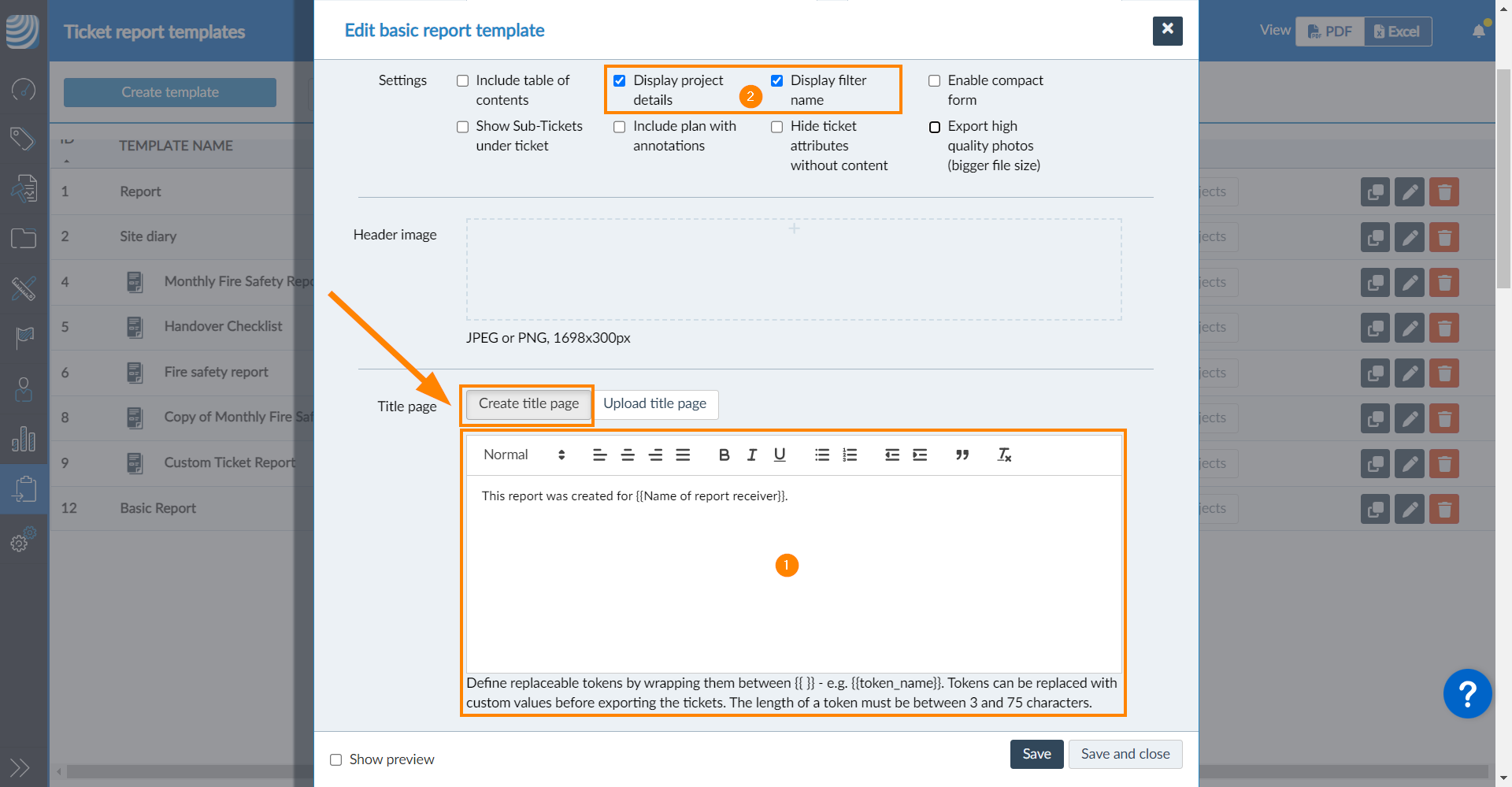Tick Export high quality photos option
Image resolution: width=1512 pixels, height=787 pixels.
[935, 127]
